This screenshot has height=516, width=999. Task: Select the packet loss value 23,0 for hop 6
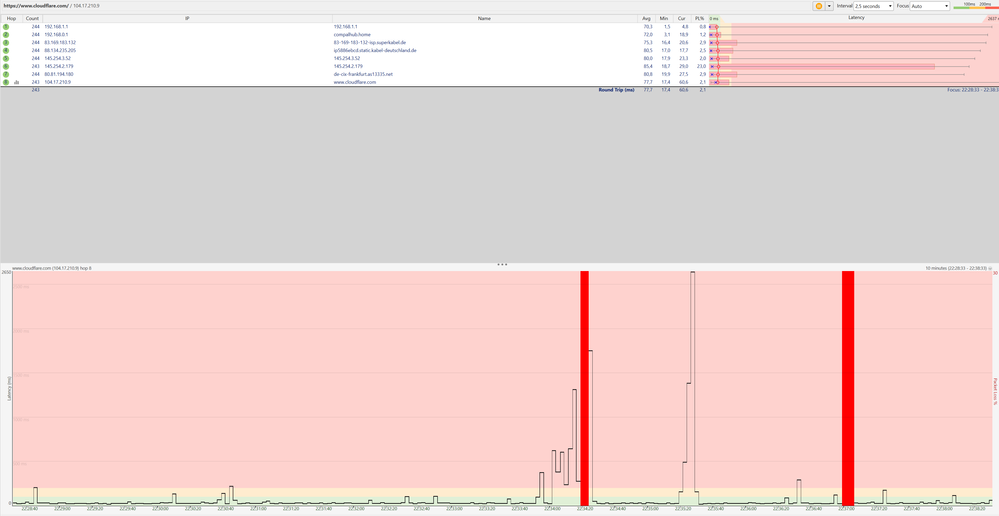tap(701, 66)
